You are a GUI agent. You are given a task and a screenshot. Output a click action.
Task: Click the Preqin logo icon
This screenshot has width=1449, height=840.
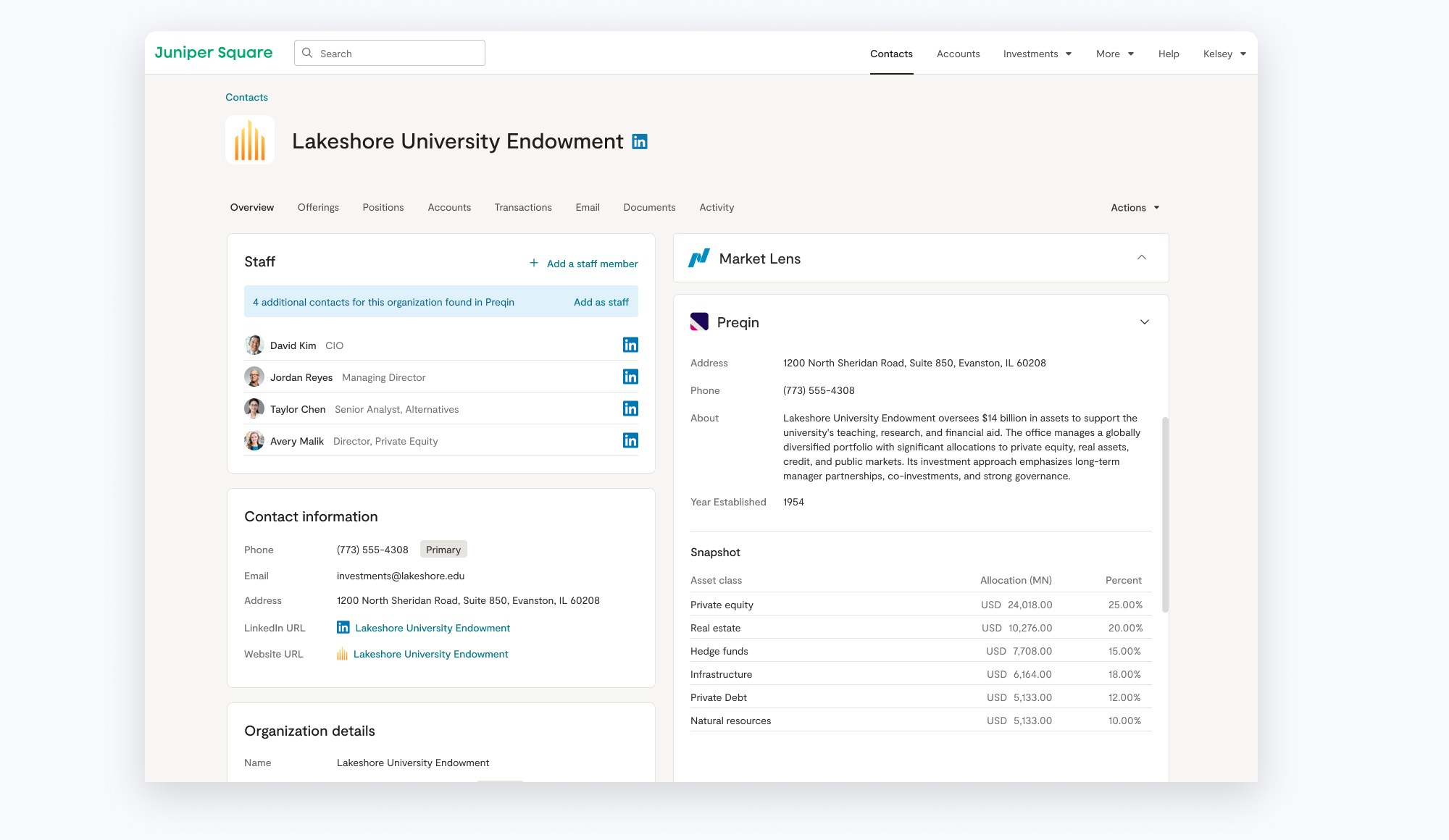coord(699,322)
